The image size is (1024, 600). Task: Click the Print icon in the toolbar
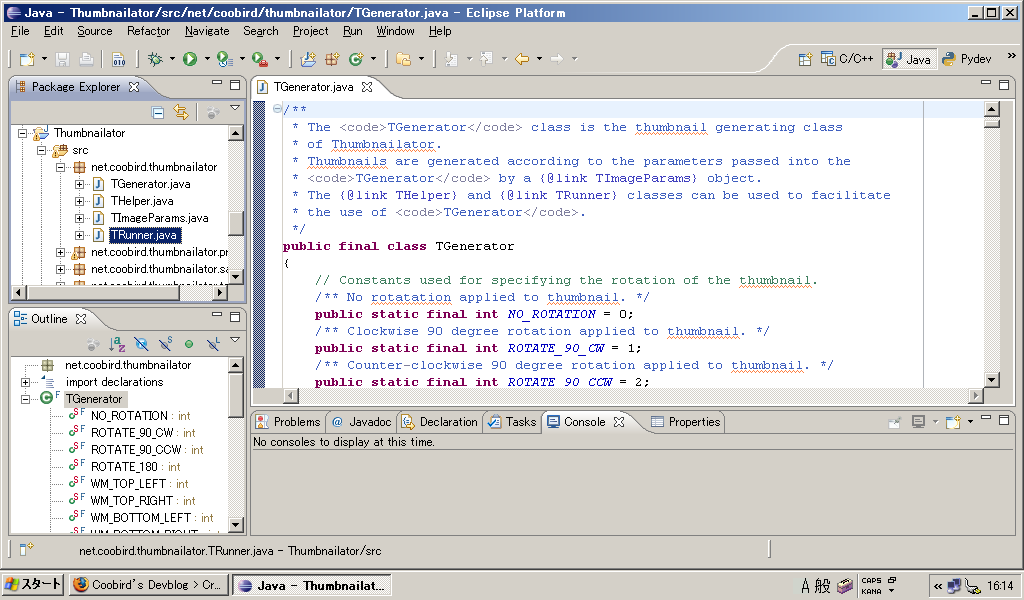(x=86, y=59)
